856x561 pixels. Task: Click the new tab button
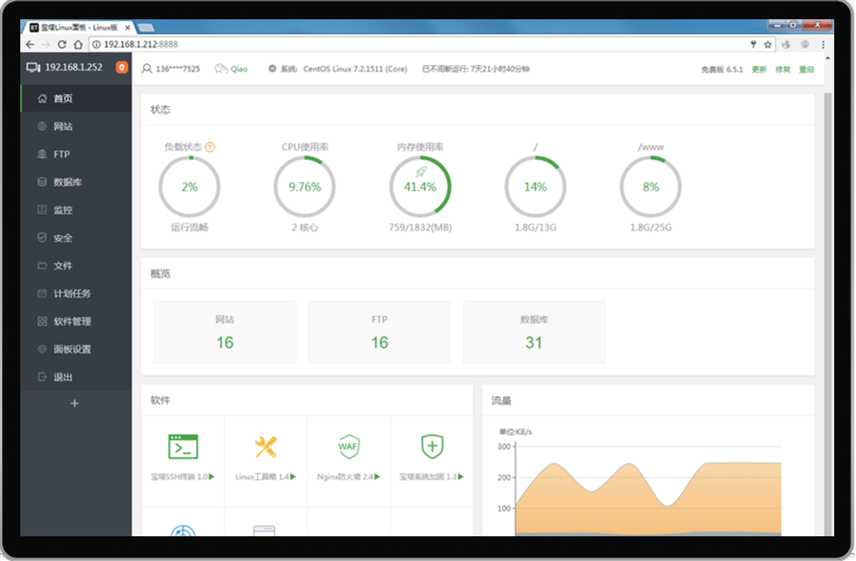click(x=145, y=27)
